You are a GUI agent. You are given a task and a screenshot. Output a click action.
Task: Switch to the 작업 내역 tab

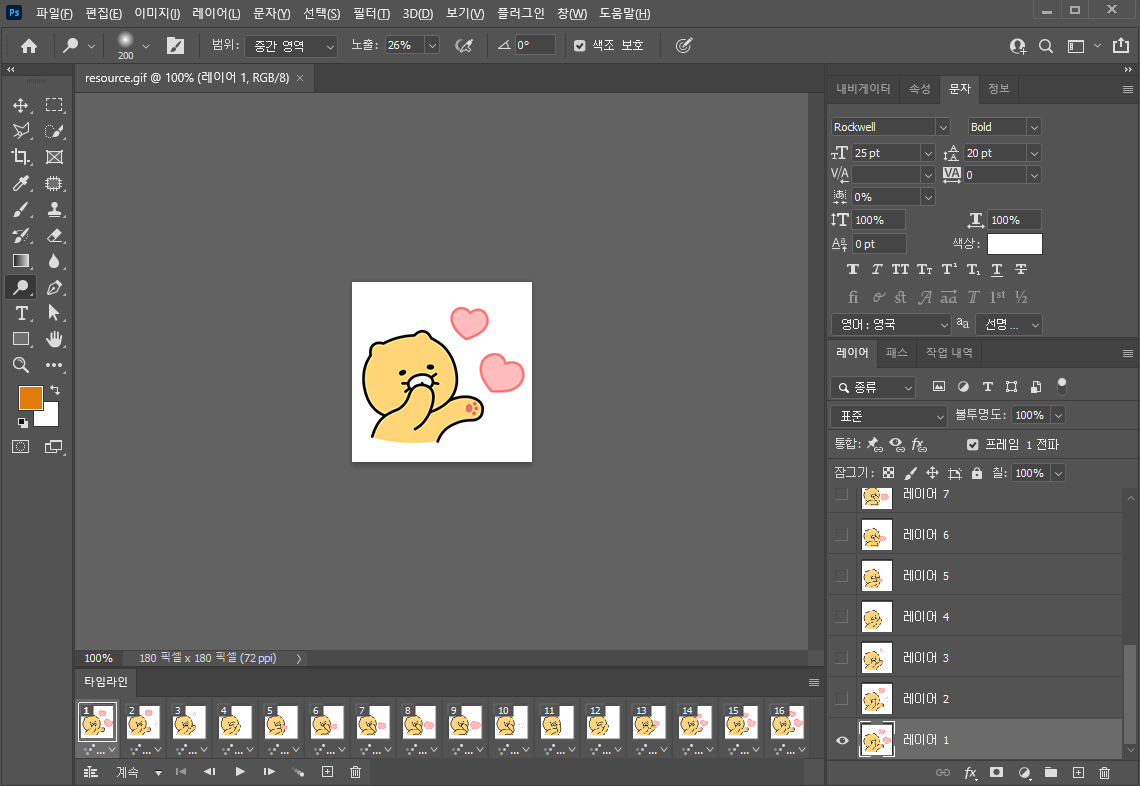pyautogui.click(x=949, y=353)
